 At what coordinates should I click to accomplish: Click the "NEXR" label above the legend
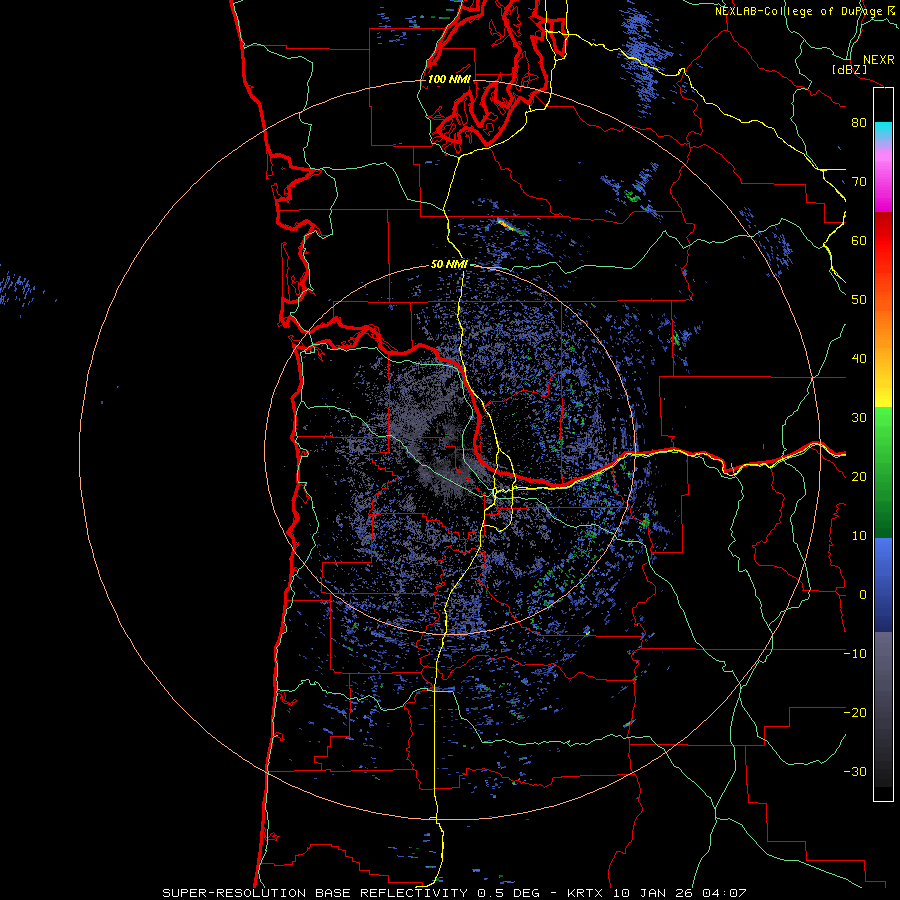tap(878, 60)
